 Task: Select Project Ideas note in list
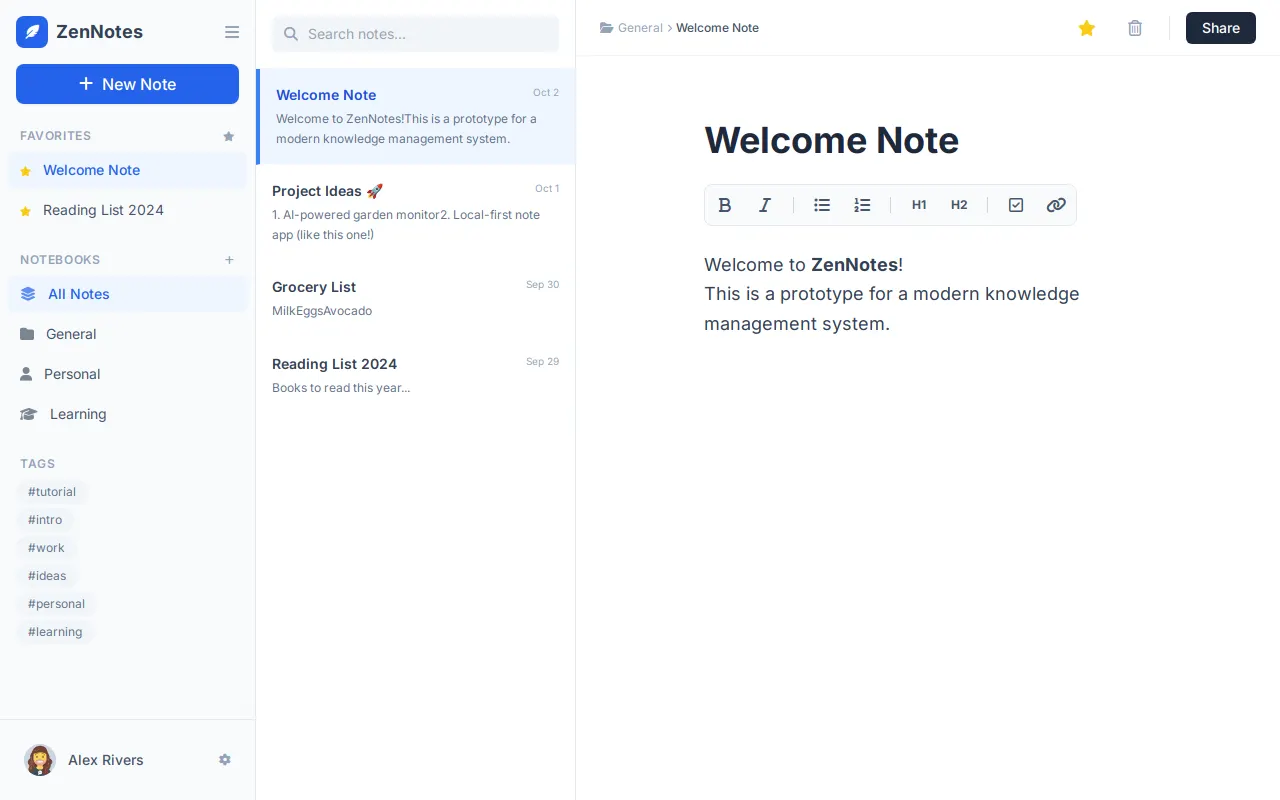(x=416, y=212)
